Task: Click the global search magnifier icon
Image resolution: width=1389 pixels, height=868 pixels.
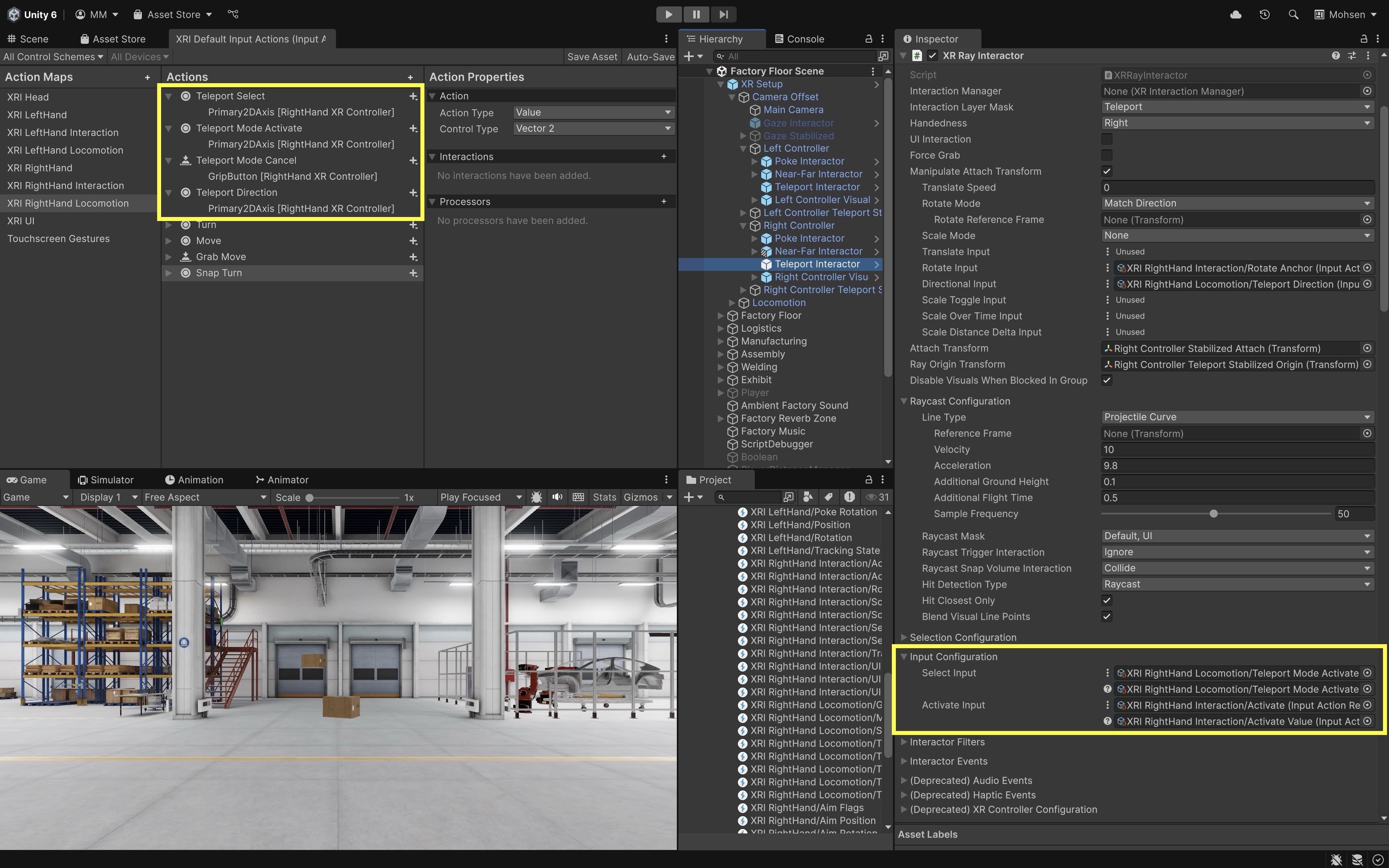Action: pyautogui.click(x=1293, y=14)
